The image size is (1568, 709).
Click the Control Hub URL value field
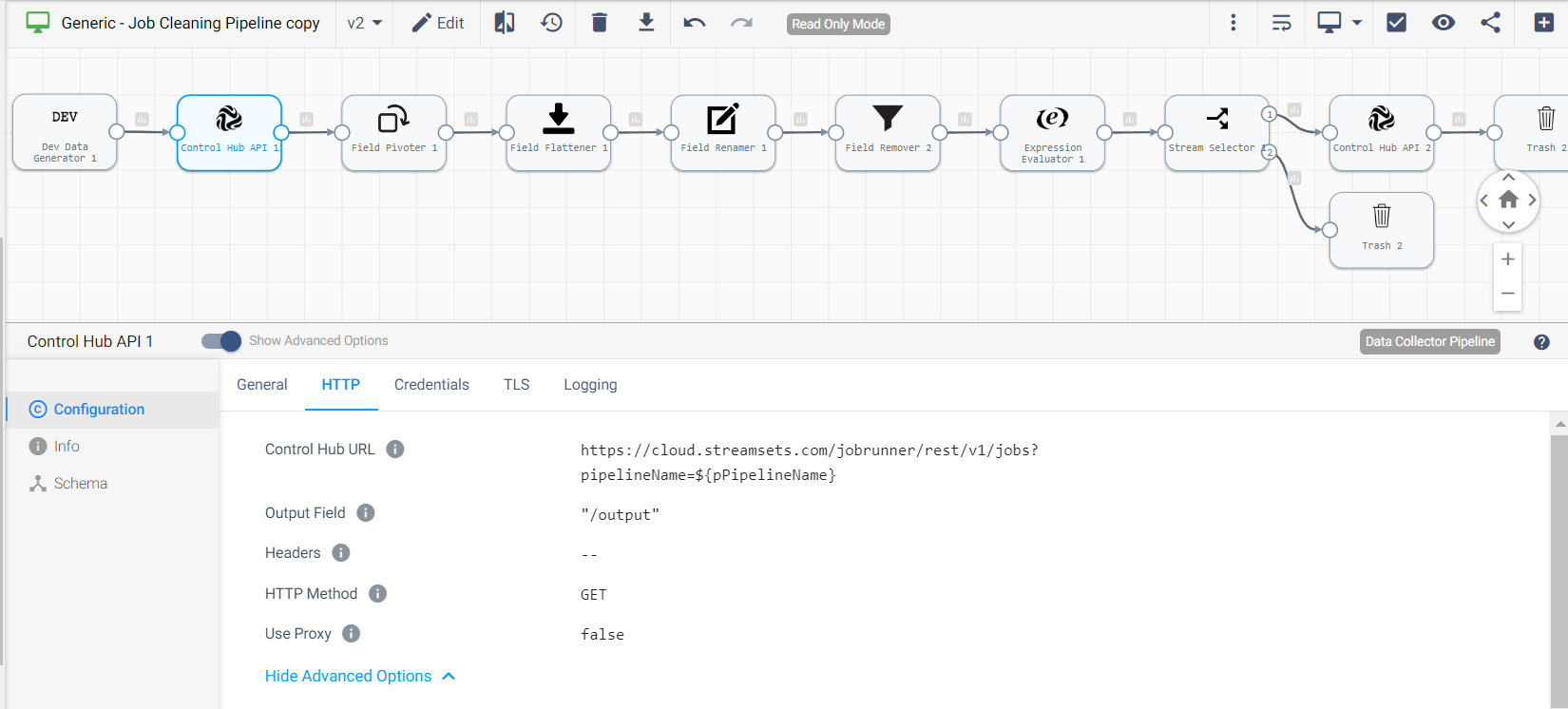point(810,463)
